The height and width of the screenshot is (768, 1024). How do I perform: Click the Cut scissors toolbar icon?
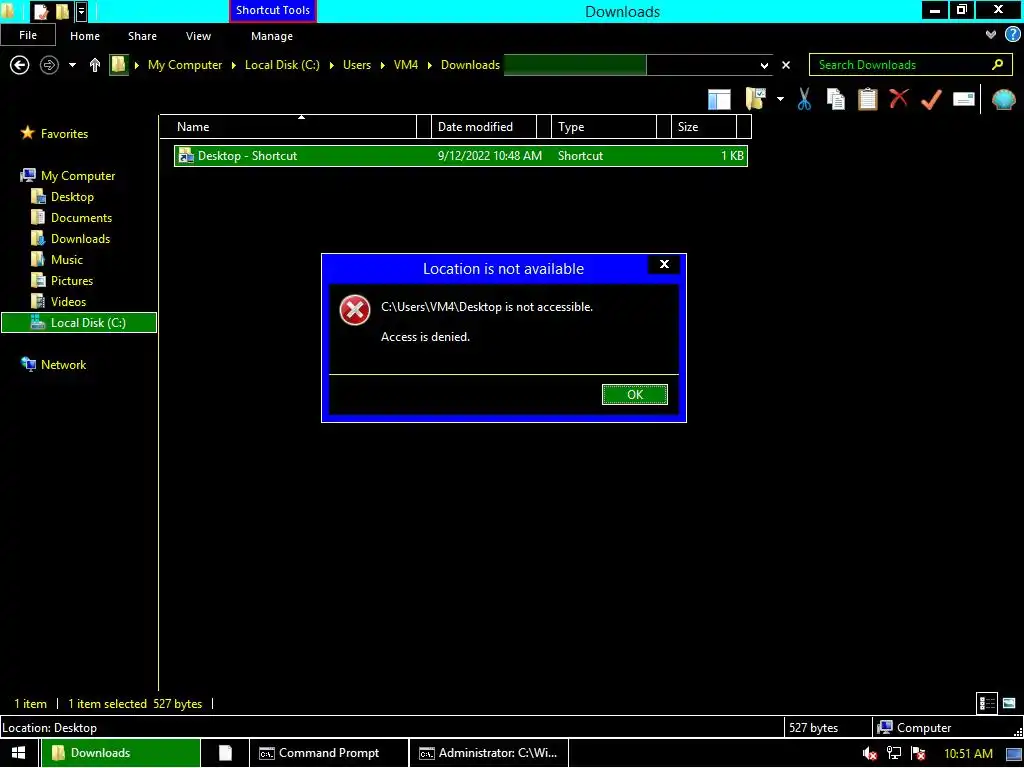tap(804, 99)
